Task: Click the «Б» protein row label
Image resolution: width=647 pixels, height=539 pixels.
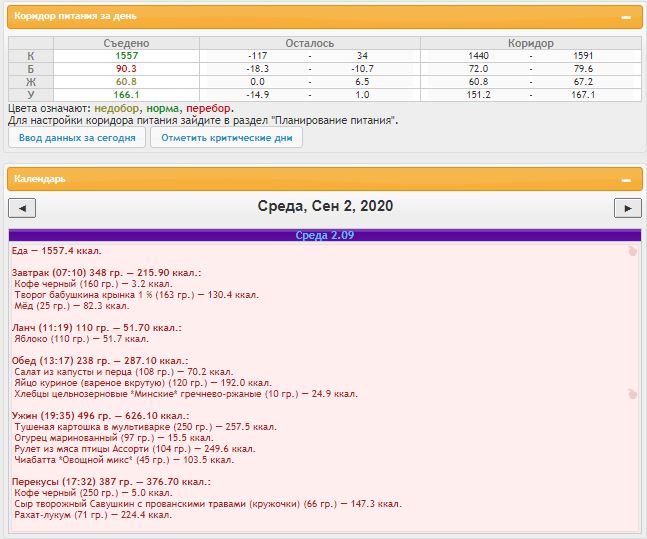Action: 31,69
